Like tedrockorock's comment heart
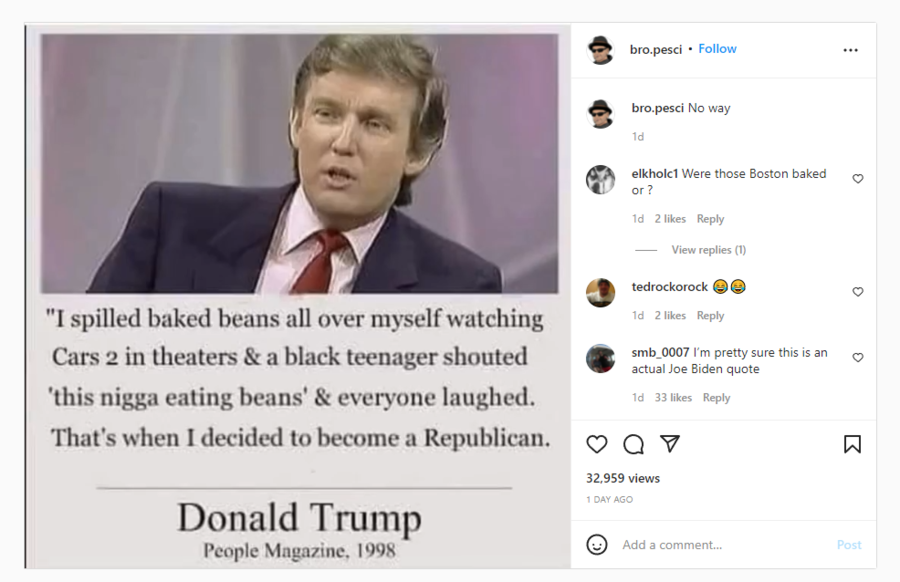Screen dimensions: 900x582 click(x=858, y=292)
